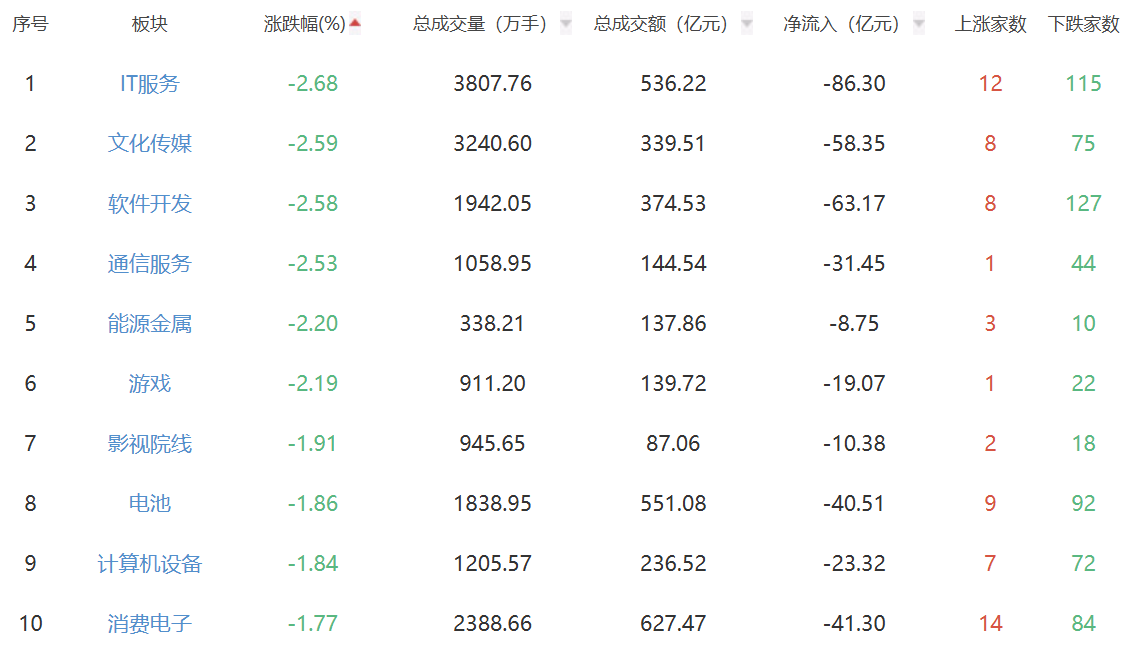Open the IT服务 sector link
The height and width of the screenshot is (659, 1128).
(x=150, y=84)
